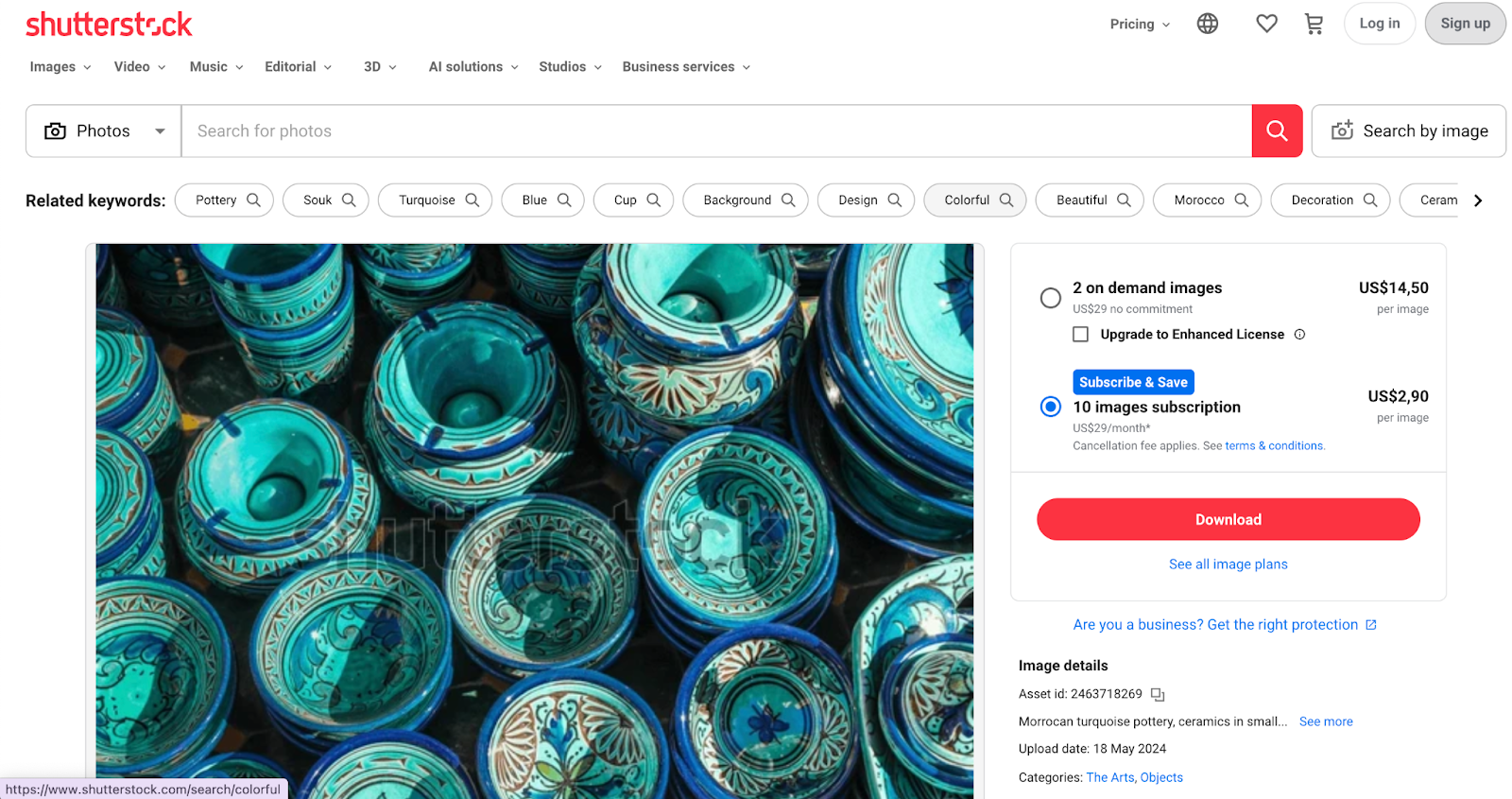The width and height of the screenshot is (1512, 799).
Task: Click the Subscribe & Save badge
Action: (1133, 382)
